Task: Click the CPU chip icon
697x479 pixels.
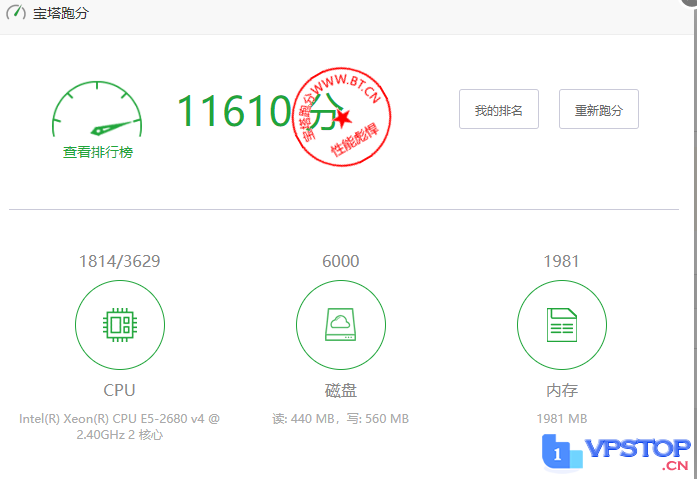Action: coord(120,325)
